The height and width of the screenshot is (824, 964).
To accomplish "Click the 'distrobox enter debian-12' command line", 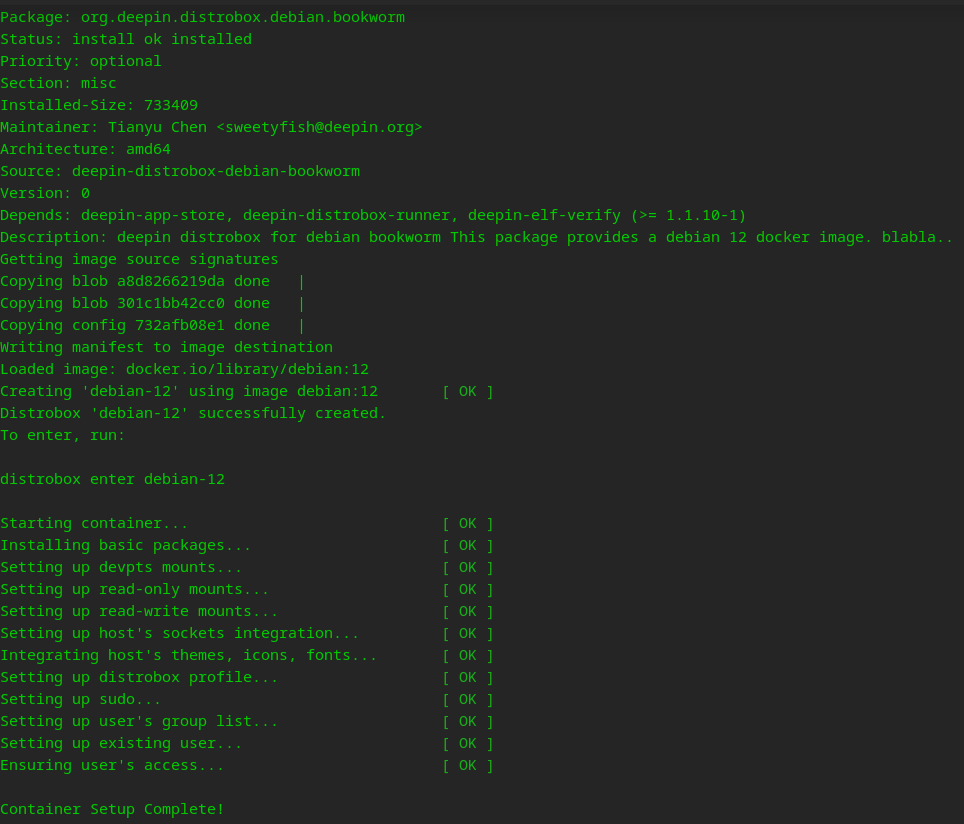I will (x=112, y=479).
